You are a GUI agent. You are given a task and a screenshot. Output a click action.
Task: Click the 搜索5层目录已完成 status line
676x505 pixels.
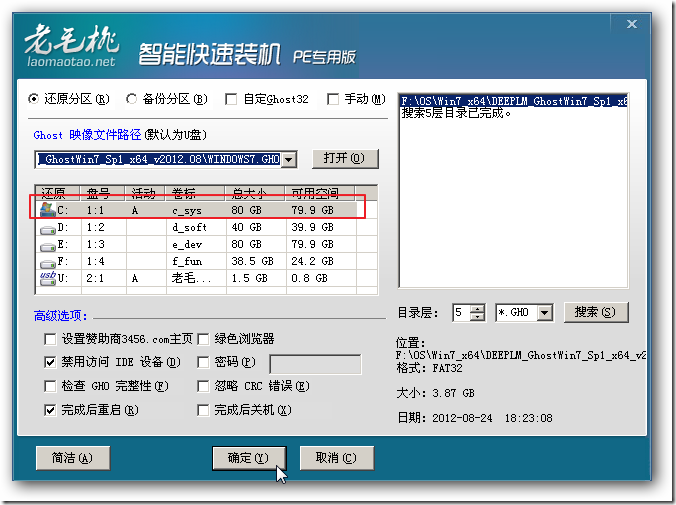457,113
